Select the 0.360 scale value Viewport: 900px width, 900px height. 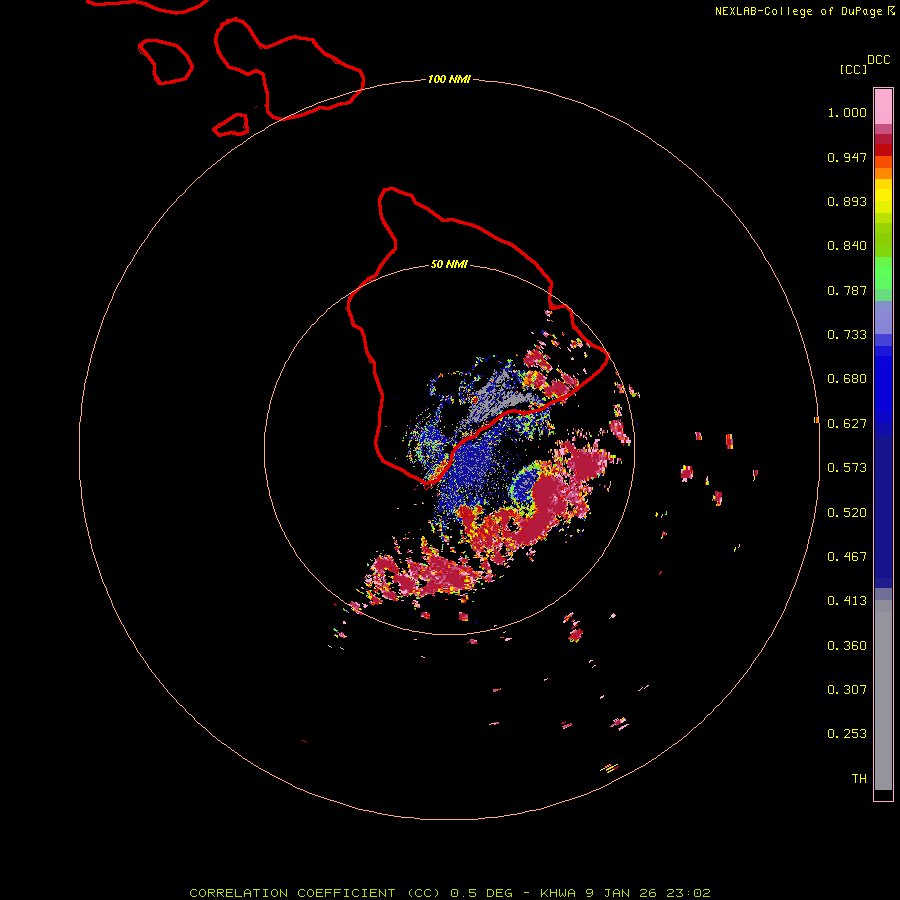(x=847, y=646)
